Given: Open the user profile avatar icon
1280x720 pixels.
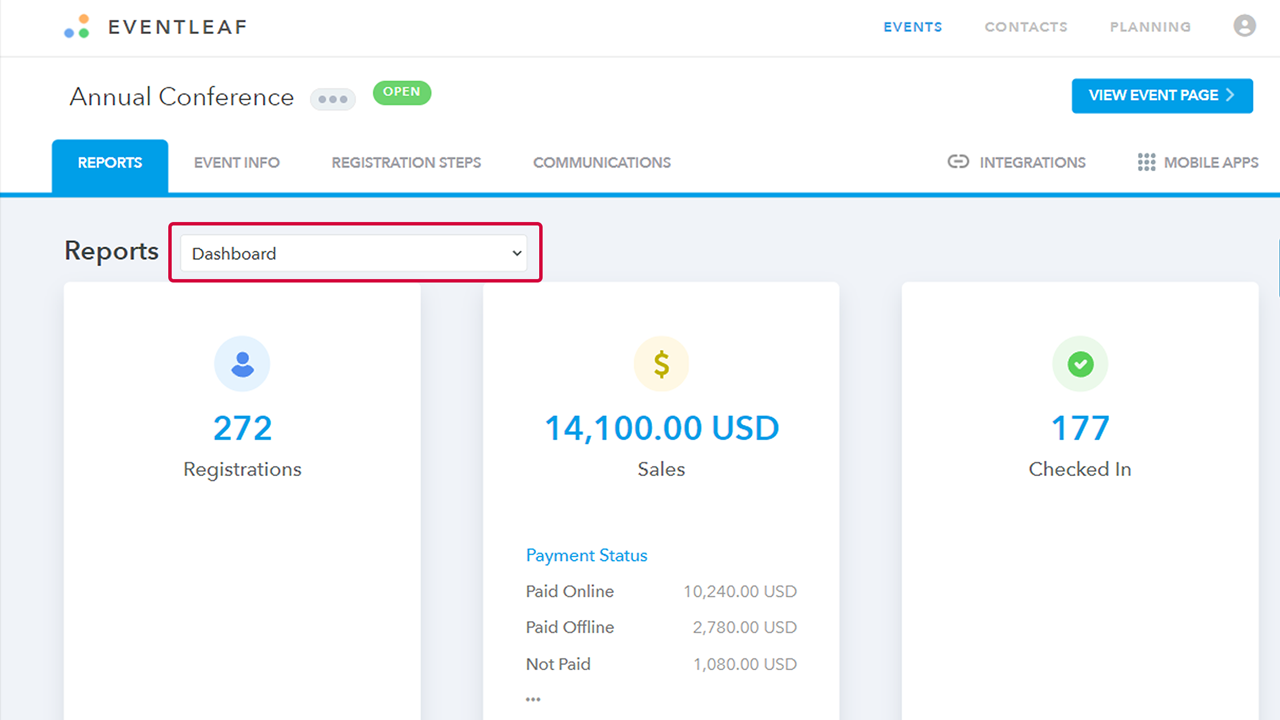Looking at the screenshot, I should pyautogui.click(x=1244, y=26).
